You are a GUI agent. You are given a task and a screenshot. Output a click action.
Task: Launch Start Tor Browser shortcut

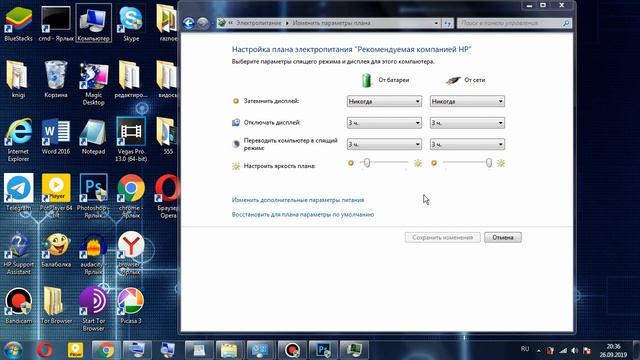93,309
